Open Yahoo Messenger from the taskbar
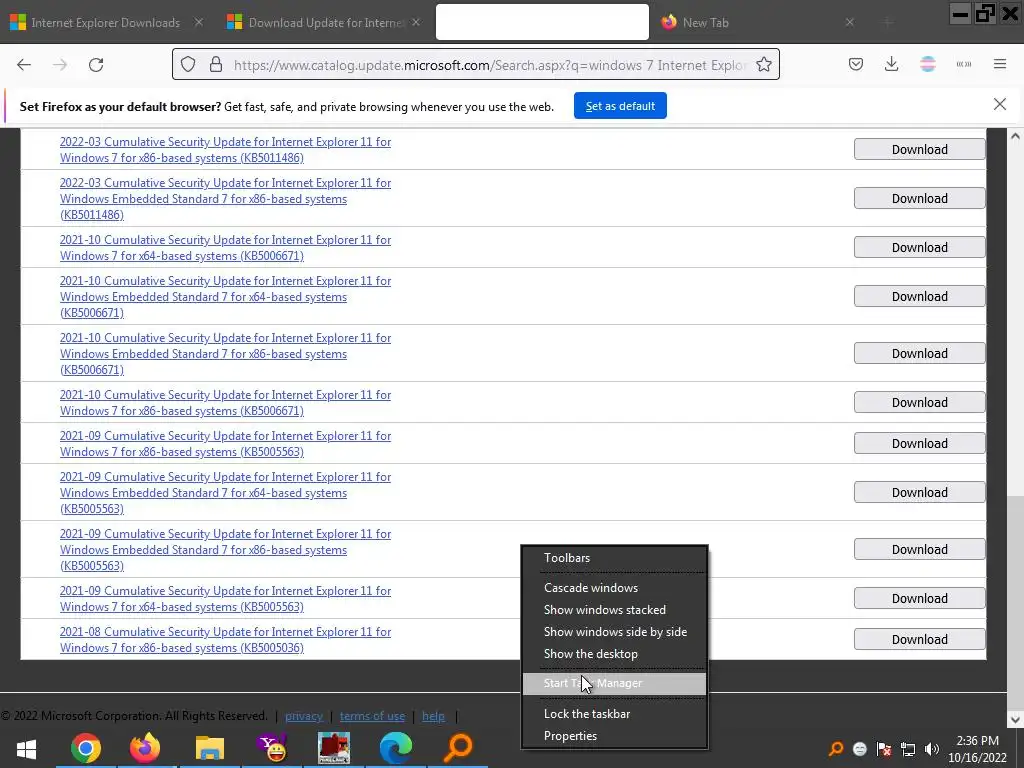1024x768 pixels. tap(272, 748)
